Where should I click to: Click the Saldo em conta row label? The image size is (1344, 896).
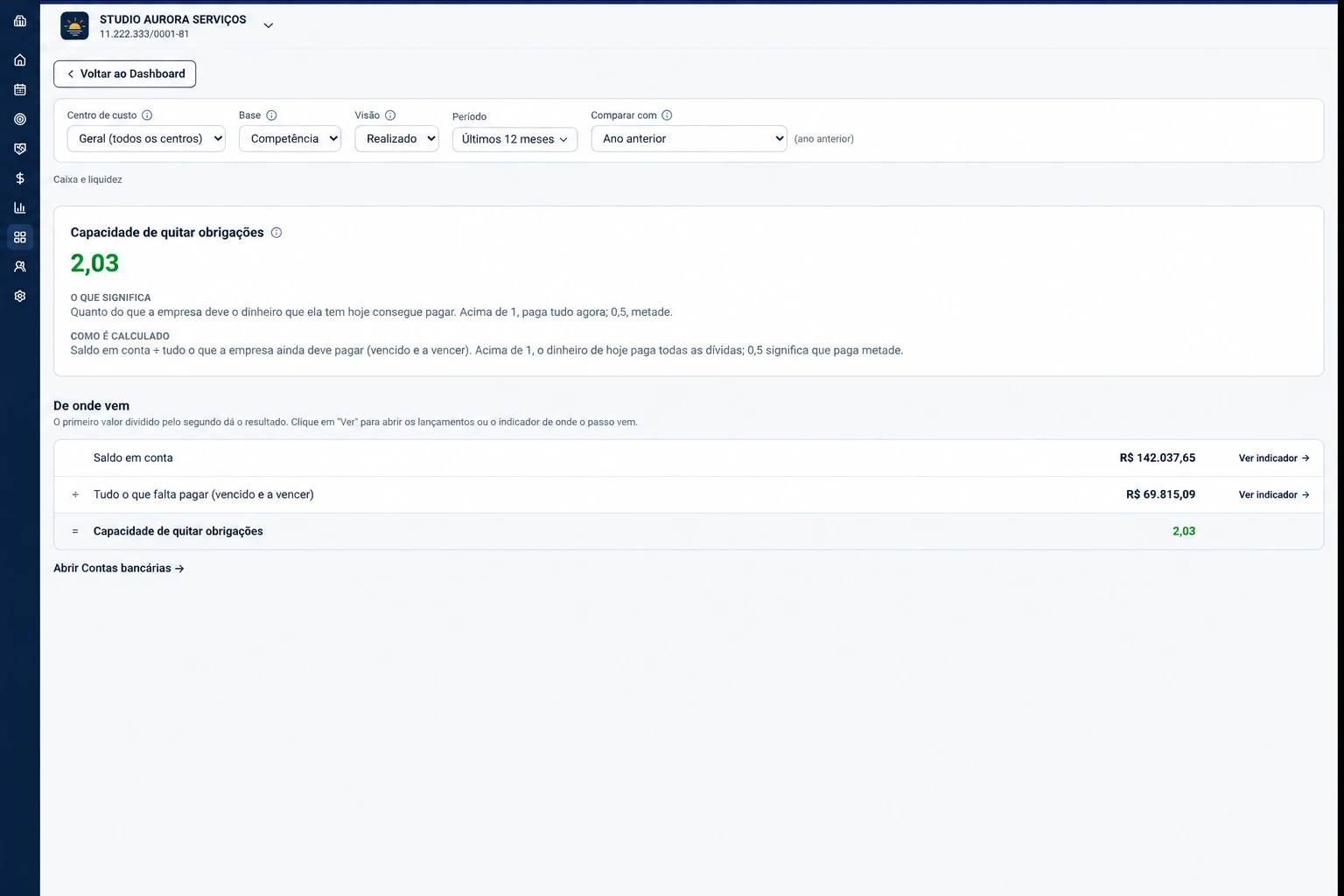point(133,458)
